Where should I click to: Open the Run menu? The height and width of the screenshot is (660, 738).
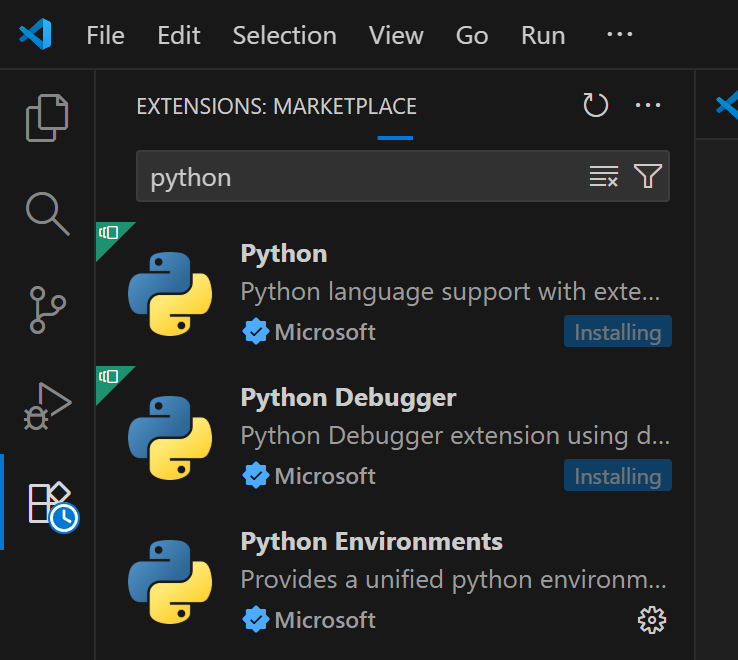point(543,35)
